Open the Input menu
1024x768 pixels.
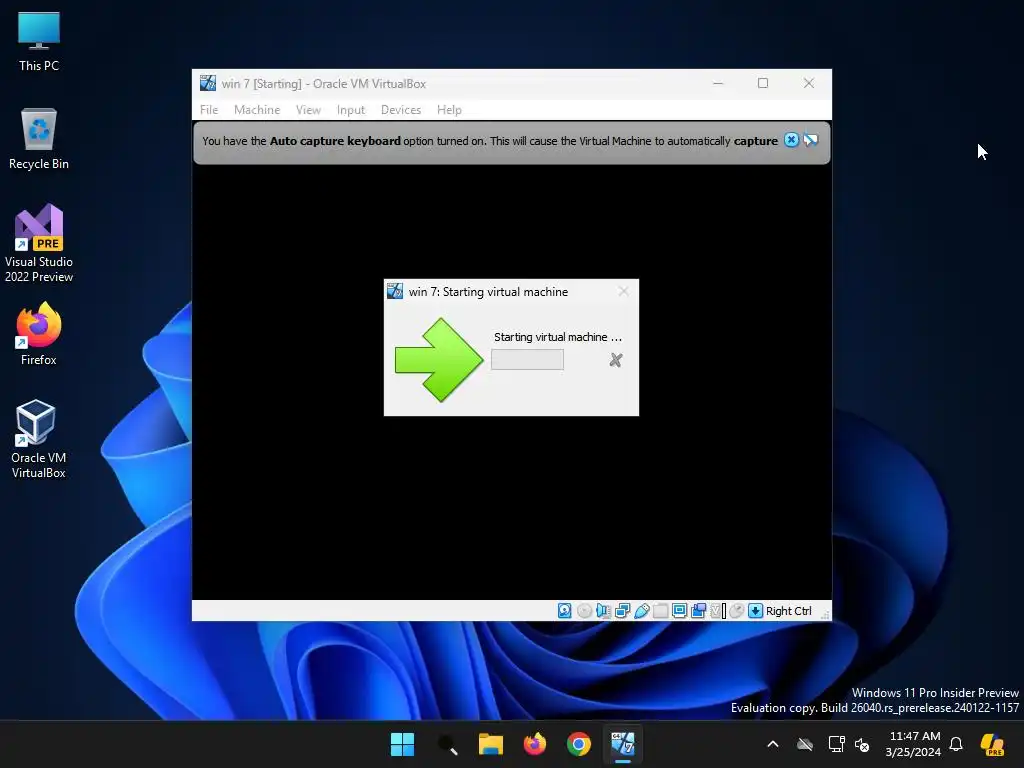click(351, 110)
